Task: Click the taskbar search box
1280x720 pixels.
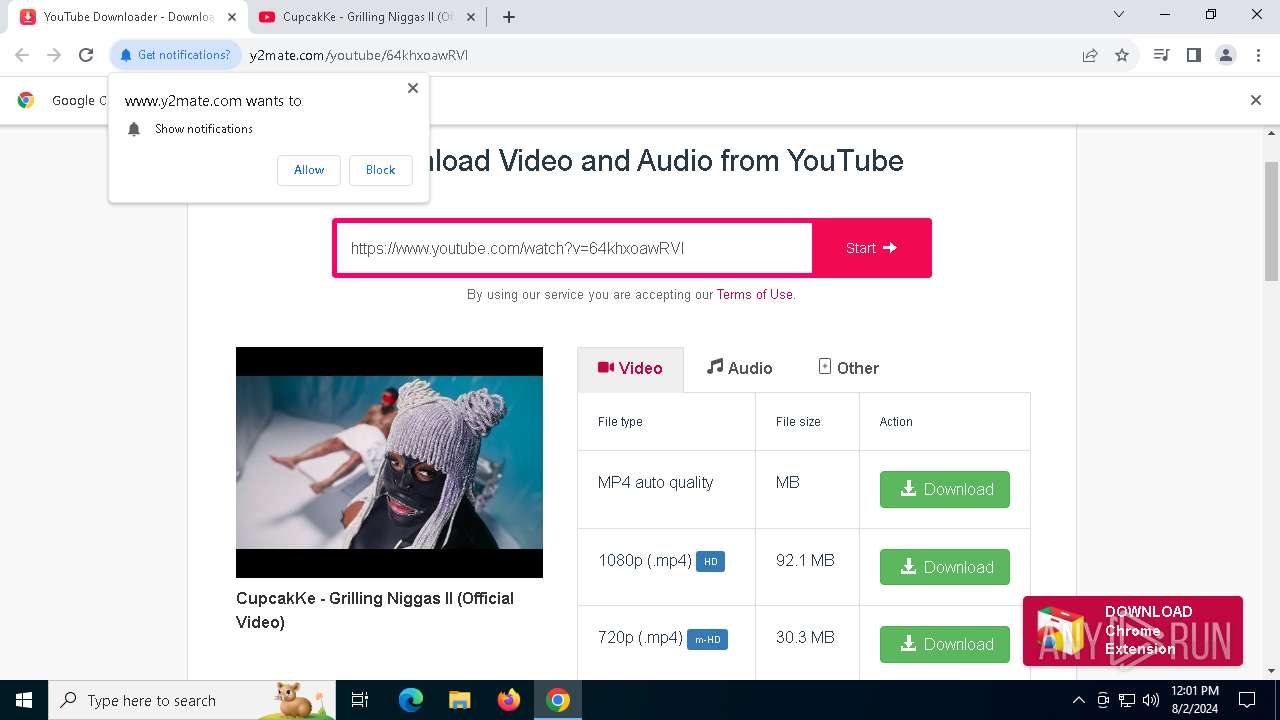Action: coord(192,700)
